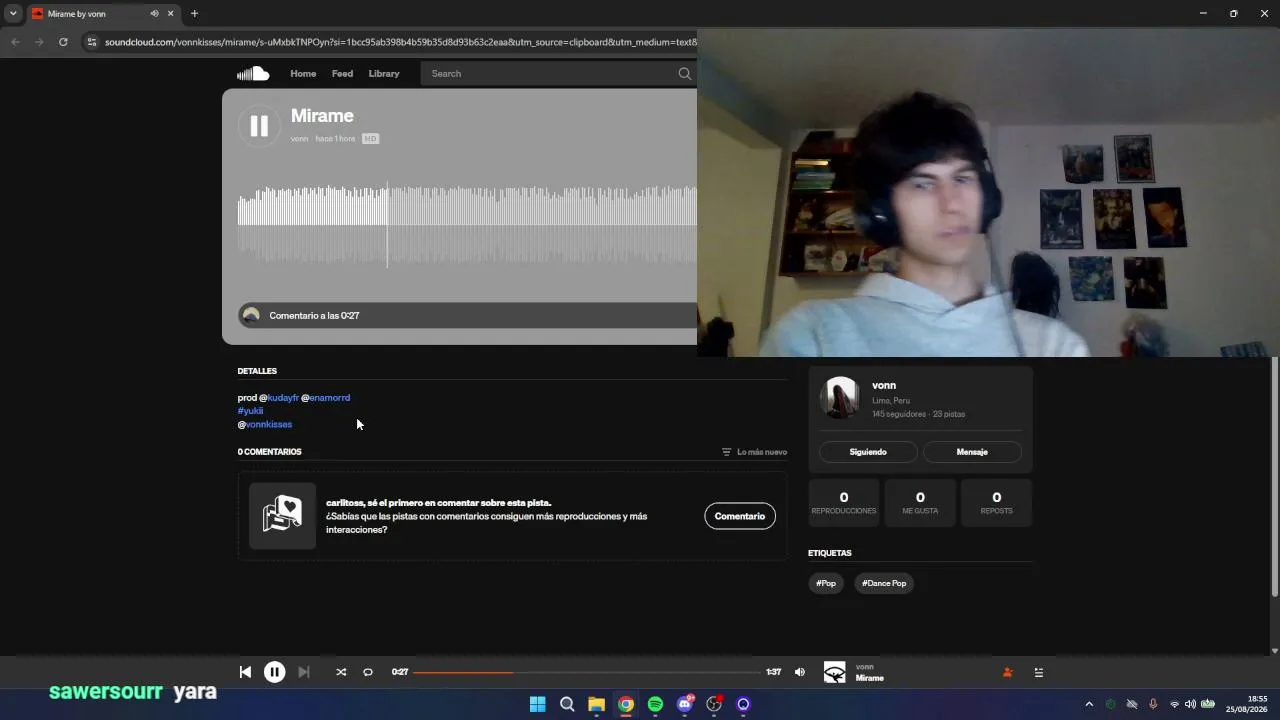
Task: Open the 'Lo más nuevo' comment sort dropdown
Action: click(755, 452)
